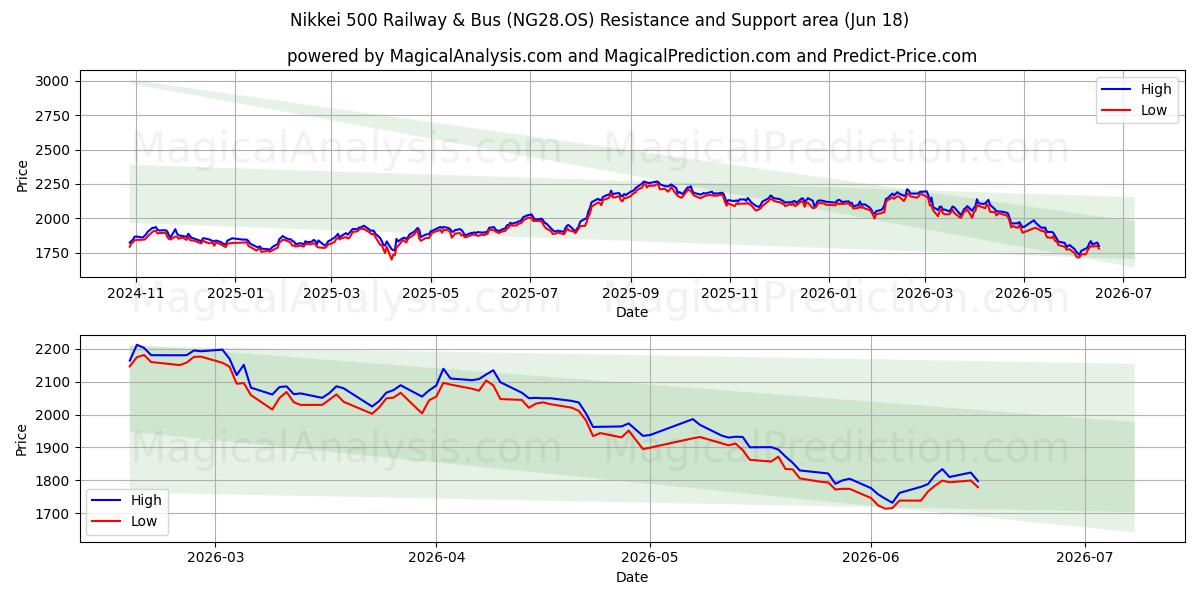Click the 2026-07 tick on top chart

(1123, 293)
